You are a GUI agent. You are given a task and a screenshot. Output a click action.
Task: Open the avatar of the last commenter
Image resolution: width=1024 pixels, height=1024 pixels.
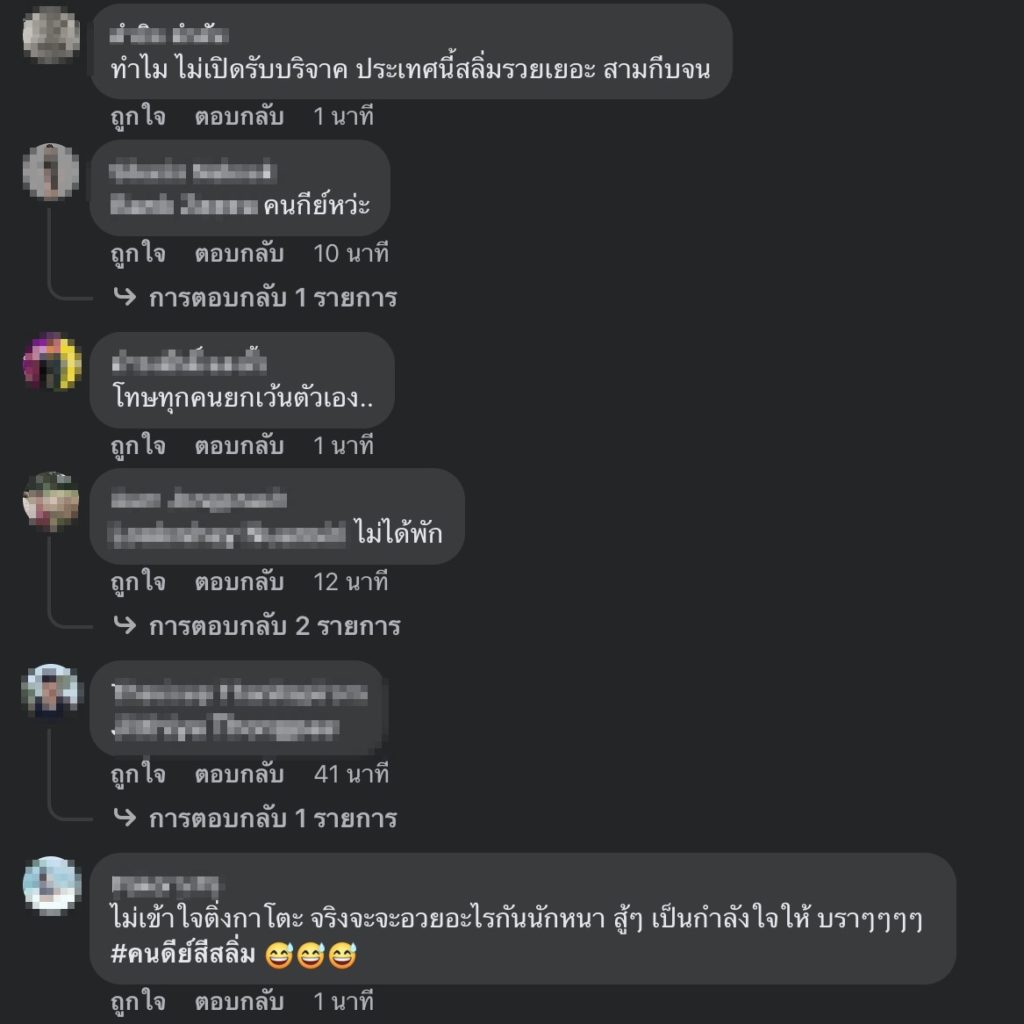pos(51,884)
